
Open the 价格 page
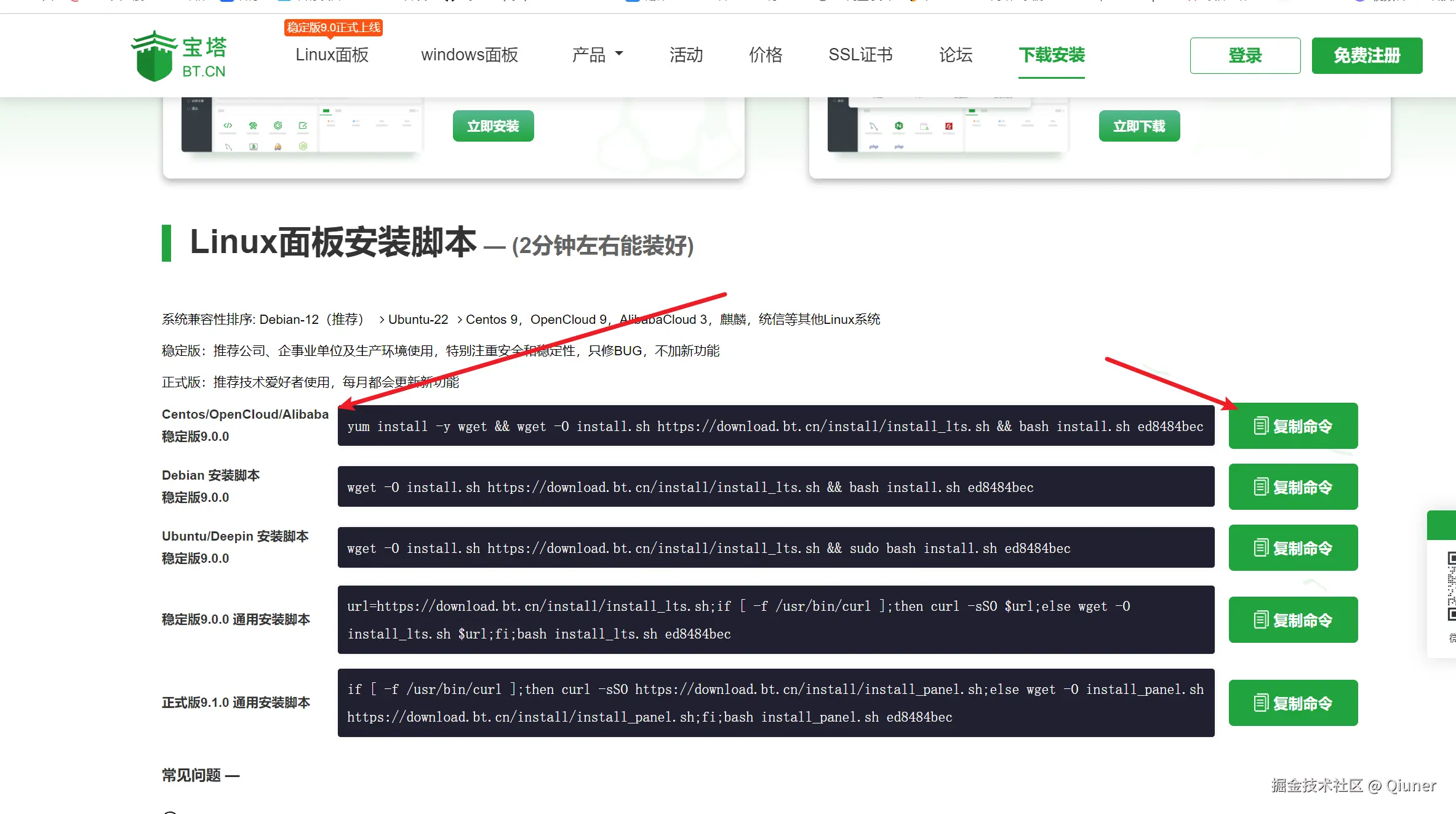(x=765, y=55)
